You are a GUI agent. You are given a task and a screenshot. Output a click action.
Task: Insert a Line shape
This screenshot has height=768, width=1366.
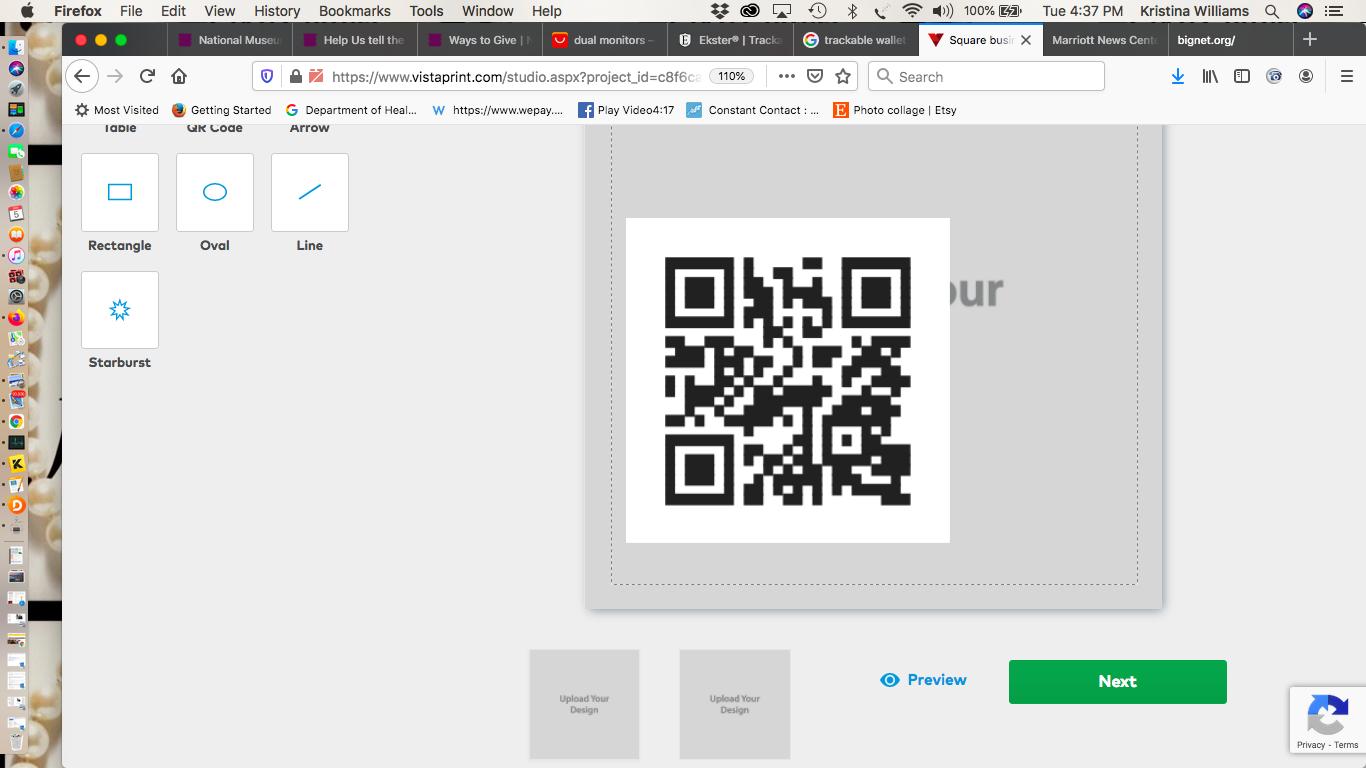coord(310,192)
